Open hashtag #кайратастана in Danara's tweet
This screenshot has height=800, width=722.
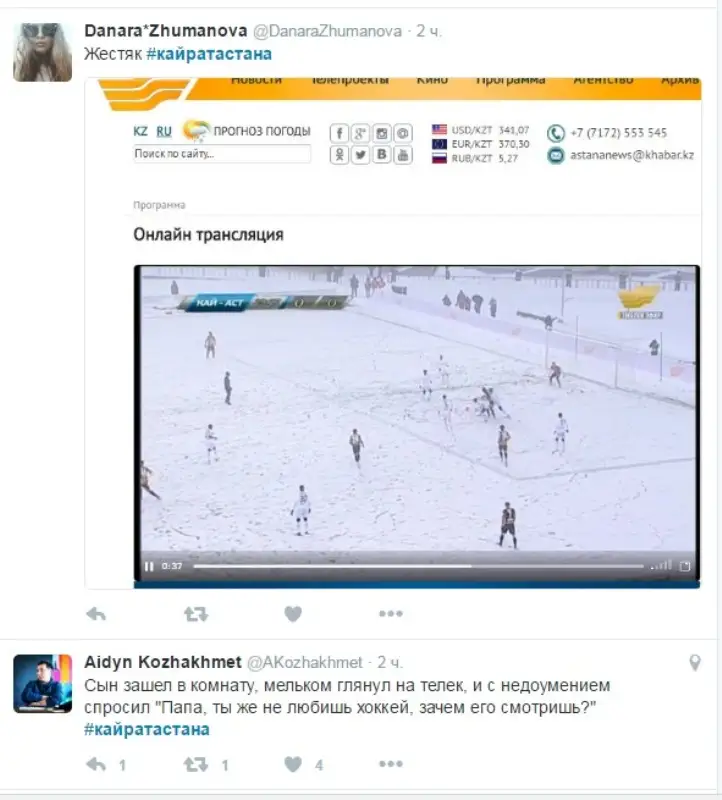(x=209, y=54)
